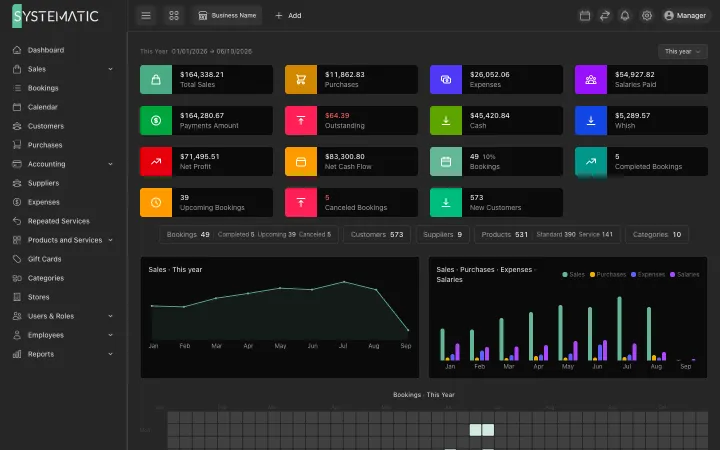
Task: Click the New Customers download icon
Action: point(446,202)
